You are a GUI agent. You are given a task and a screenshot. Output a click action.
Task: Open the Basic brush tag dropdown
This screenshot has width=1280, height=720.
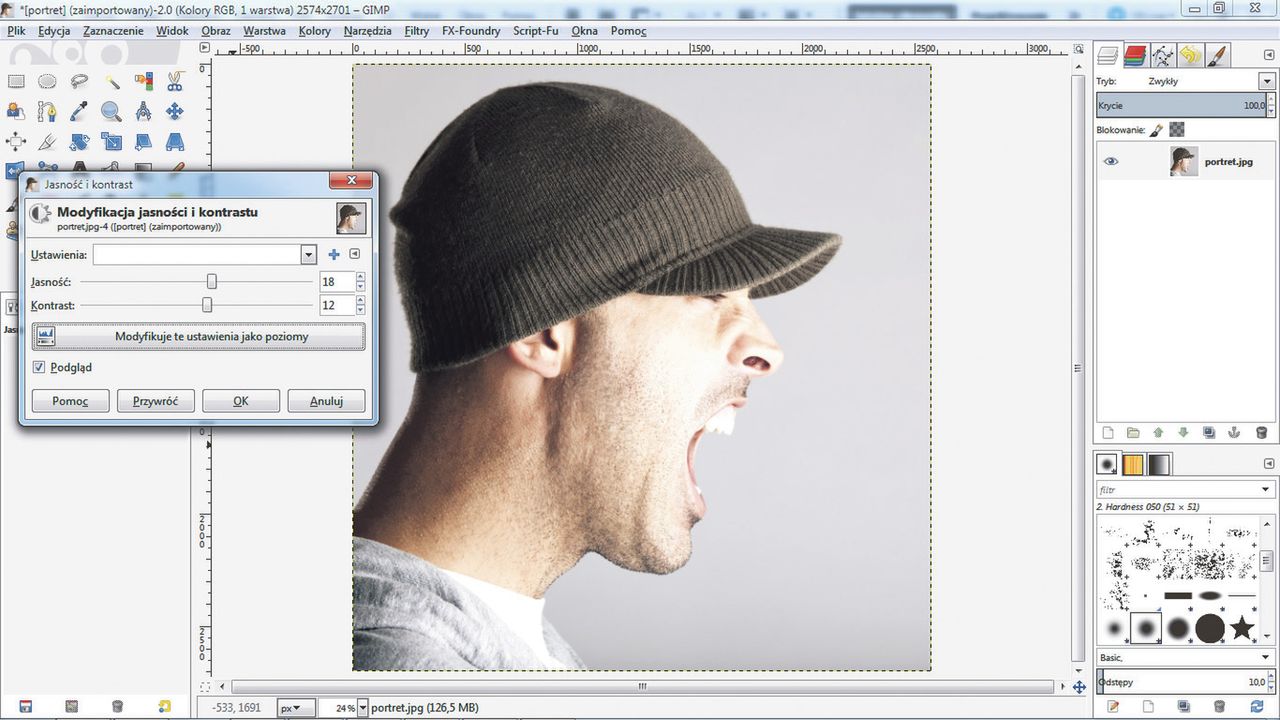(x=1267, y=657)
